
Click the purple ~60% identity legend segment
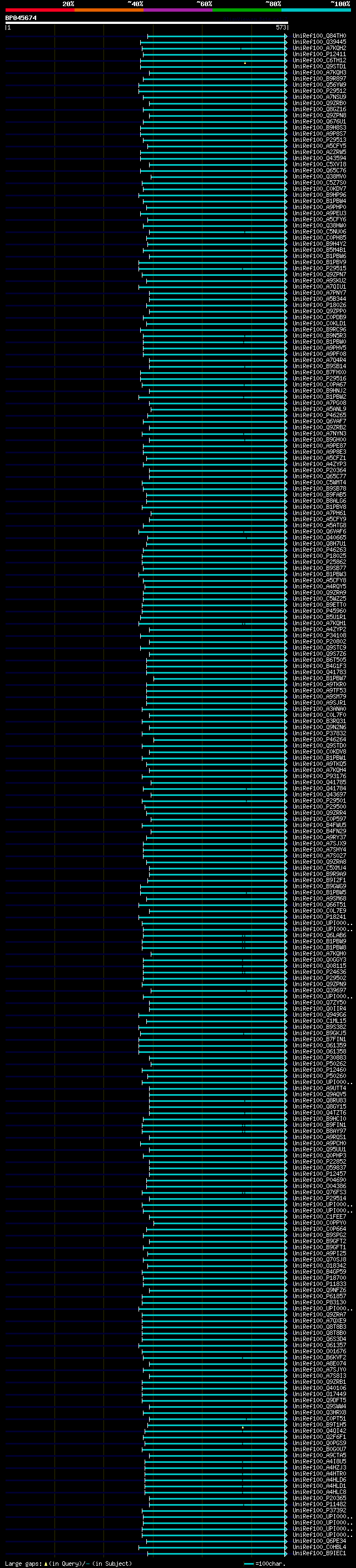(x=177, y=10)
